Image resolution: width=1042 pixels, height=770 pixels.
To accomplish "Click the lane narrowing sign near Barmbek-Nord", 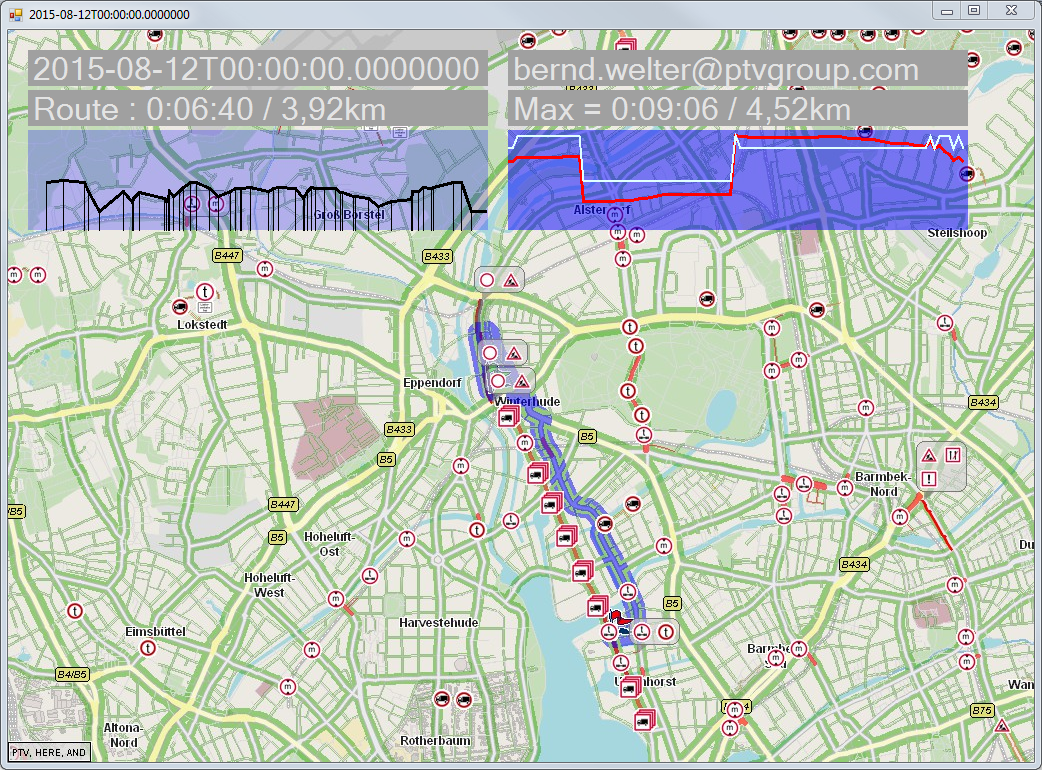I will (x=953, y=455).
